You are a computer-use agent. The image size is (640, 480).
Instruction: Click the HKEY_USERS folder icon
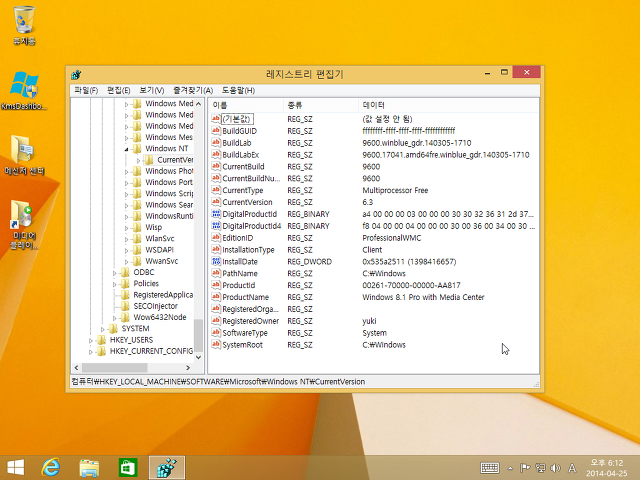(x=101, y=340)
